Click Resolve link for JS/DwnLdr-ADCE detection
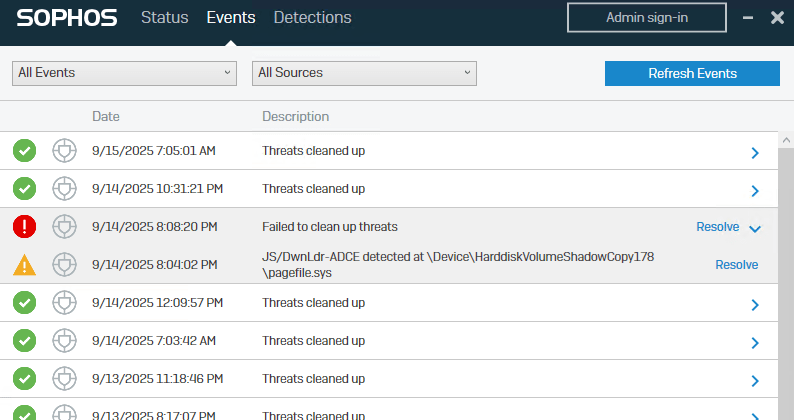The height and width of the screenshot is (420, 794). click(736, 265)
